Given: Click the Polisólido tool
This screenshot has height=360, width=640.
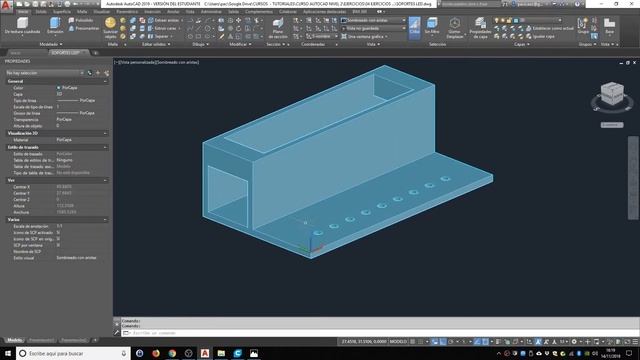Looking at the screenshot, I should coord(81,20).
